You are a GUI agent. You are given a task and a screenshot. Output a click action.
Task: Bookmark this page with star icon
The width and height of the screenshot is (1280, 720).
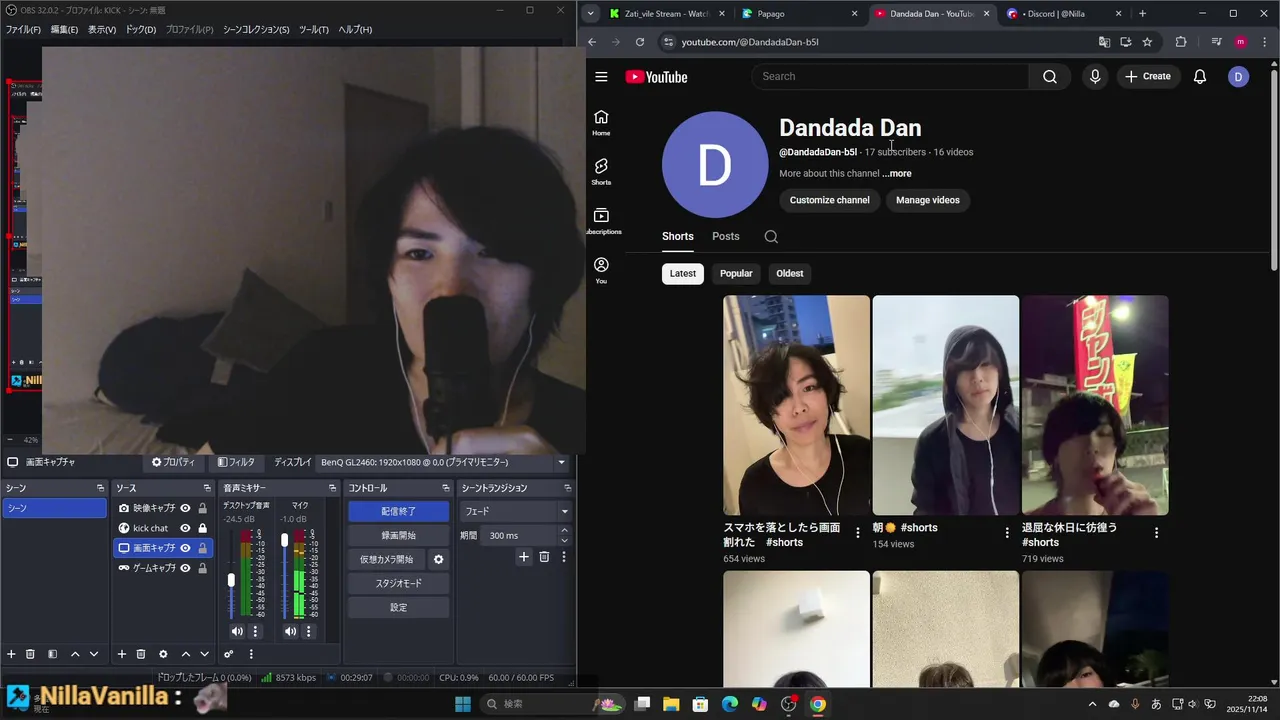pos(1147,42)
